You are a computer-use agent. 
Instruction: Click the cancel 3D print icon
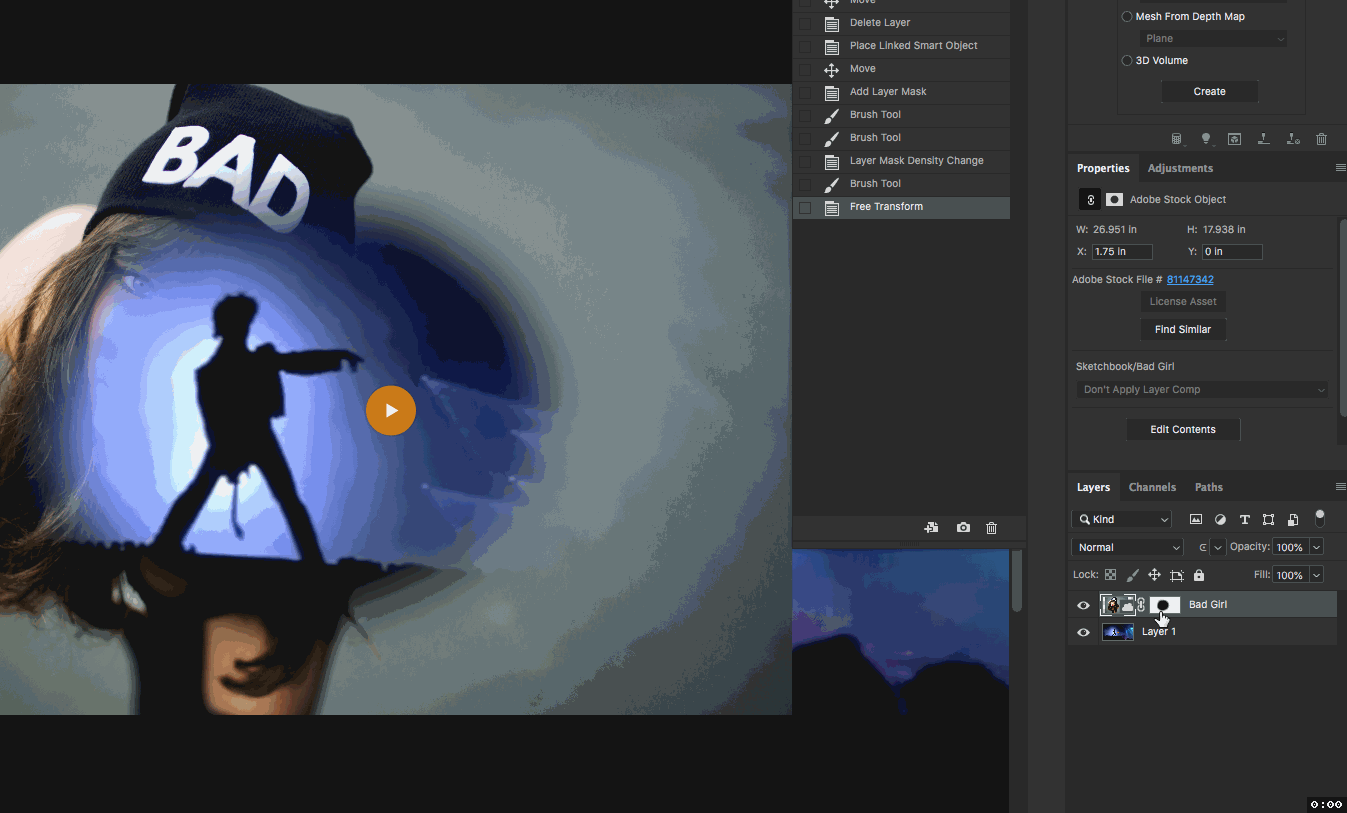[x=1293, y=139]
